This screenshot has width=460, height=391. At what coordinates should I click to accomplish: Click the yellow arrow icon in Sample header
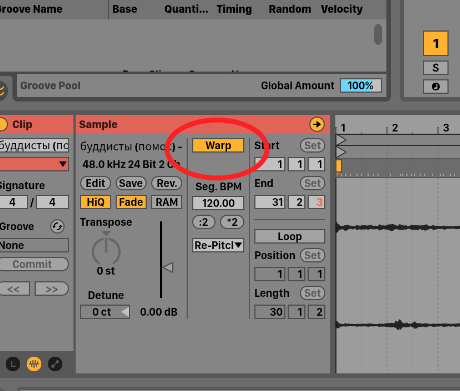(316, 124)
